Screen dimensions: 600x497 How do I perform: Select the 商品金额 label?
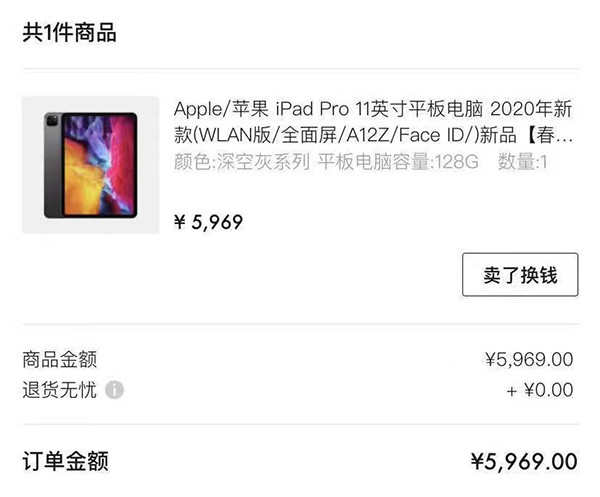coord(60,359)
